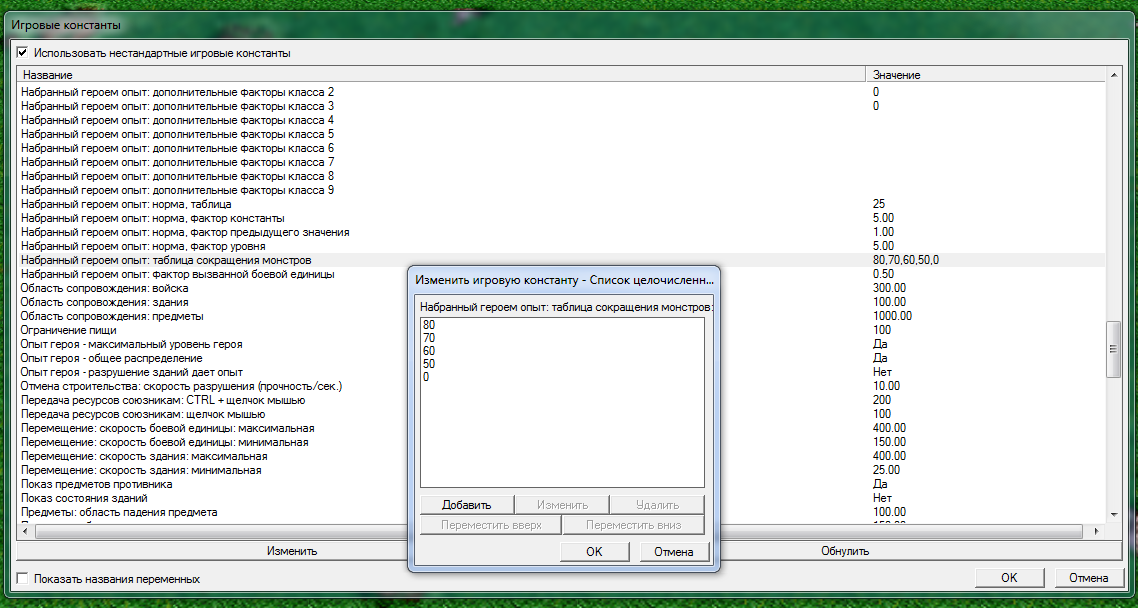
Task: Select row 'фактор вызванной боевой единицы'
Action: (x=213, y=274)
